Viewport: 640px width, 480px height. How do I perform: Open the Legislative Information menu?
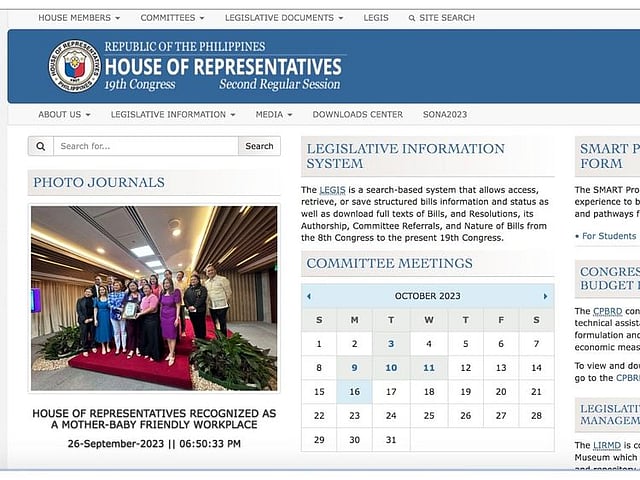coord(173,115)
